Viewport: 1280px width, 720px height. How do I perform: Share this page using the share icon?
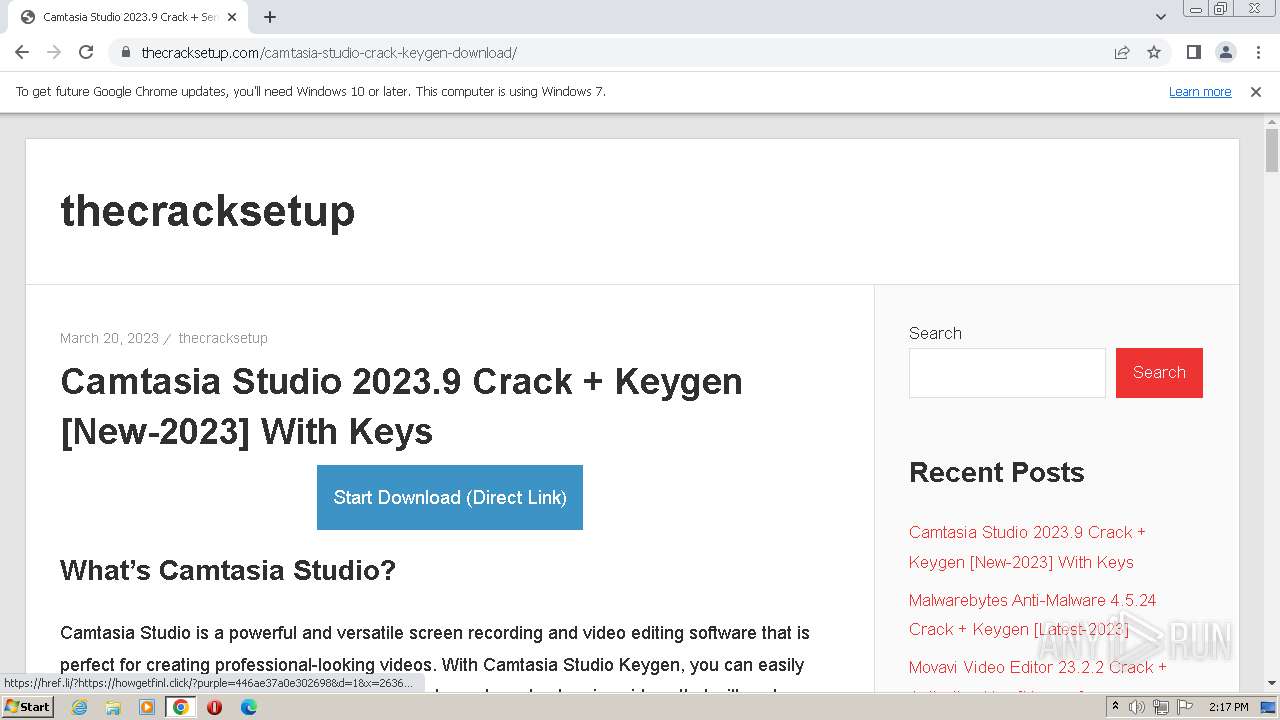tap(1122, 52)
